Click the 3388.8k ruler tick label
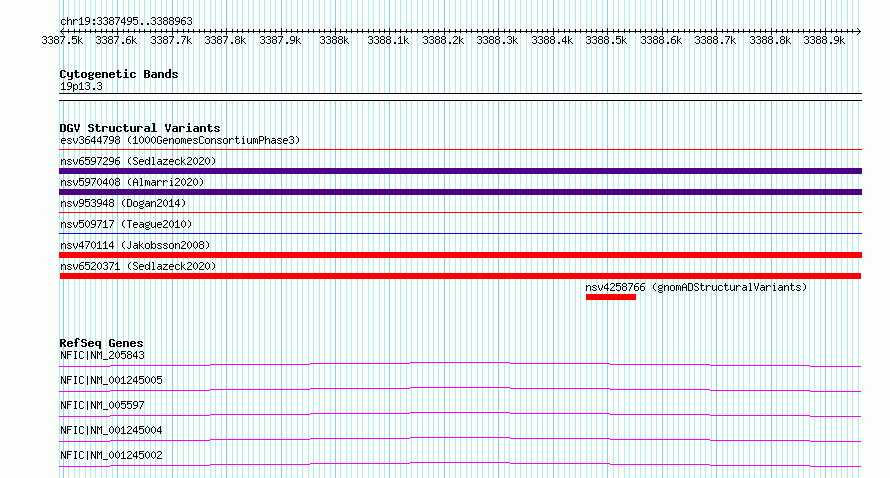The image size is (890, 478). [770, 40]
